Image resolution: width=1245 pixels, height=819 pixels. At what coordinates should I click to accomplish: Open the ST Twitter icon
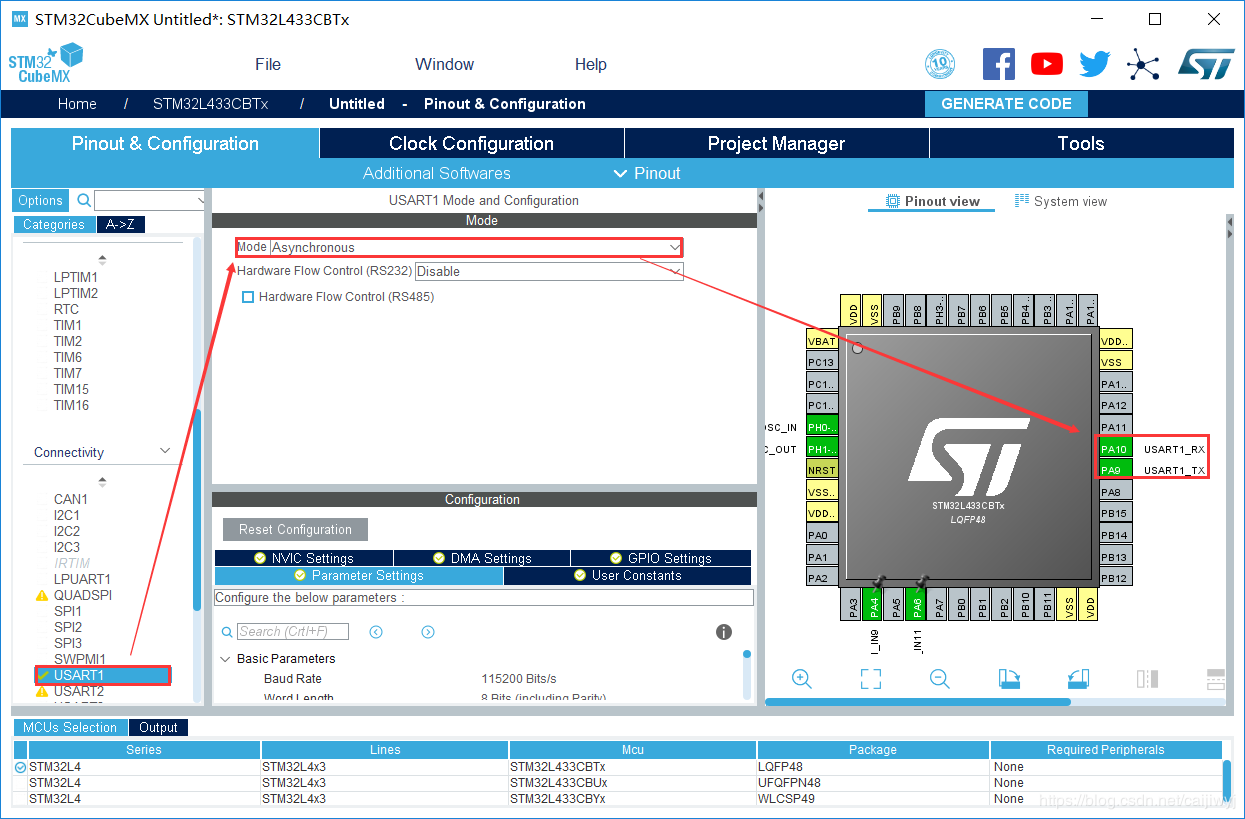(1094, 64)
